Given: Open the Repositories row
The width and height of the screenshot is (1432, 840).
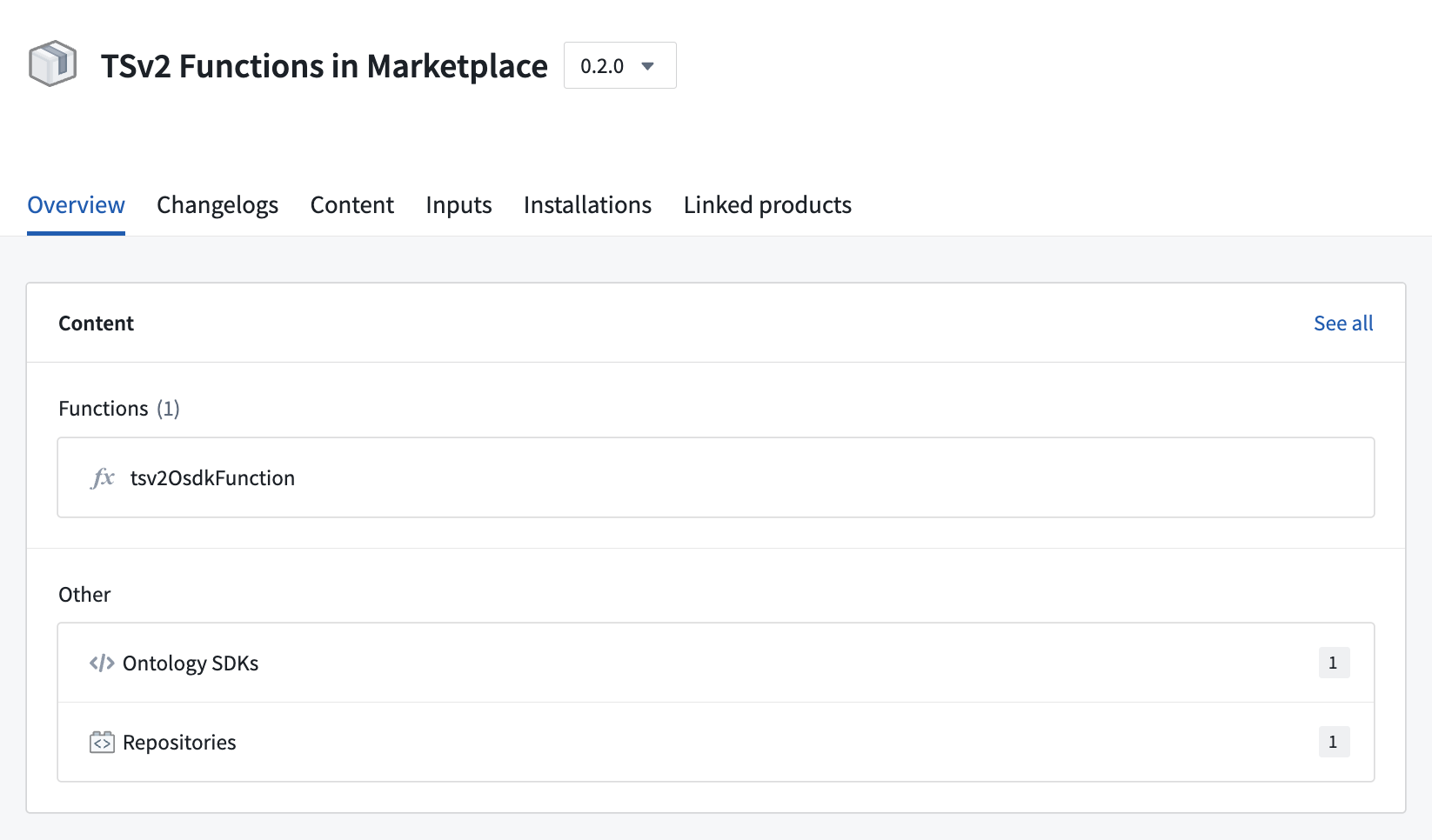Looking at the screenshot, I should pos(178,741).
